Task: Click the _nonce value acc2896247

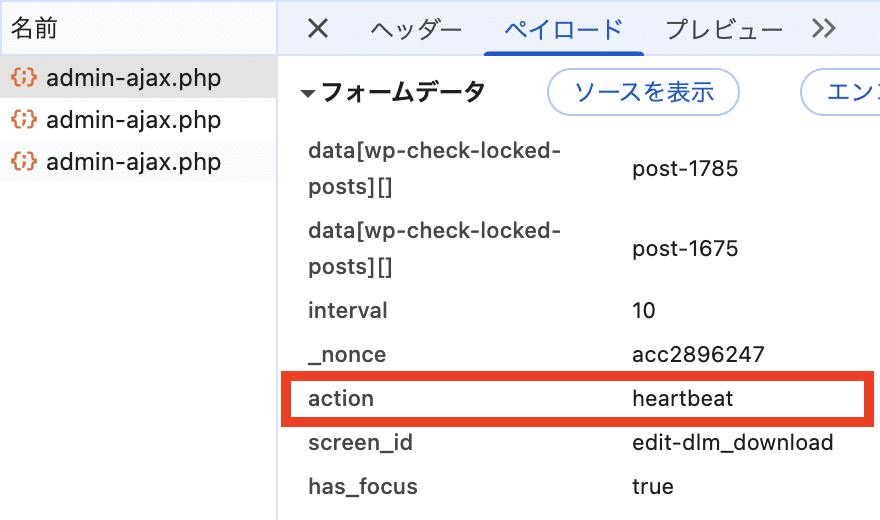Action: point(698,354)
